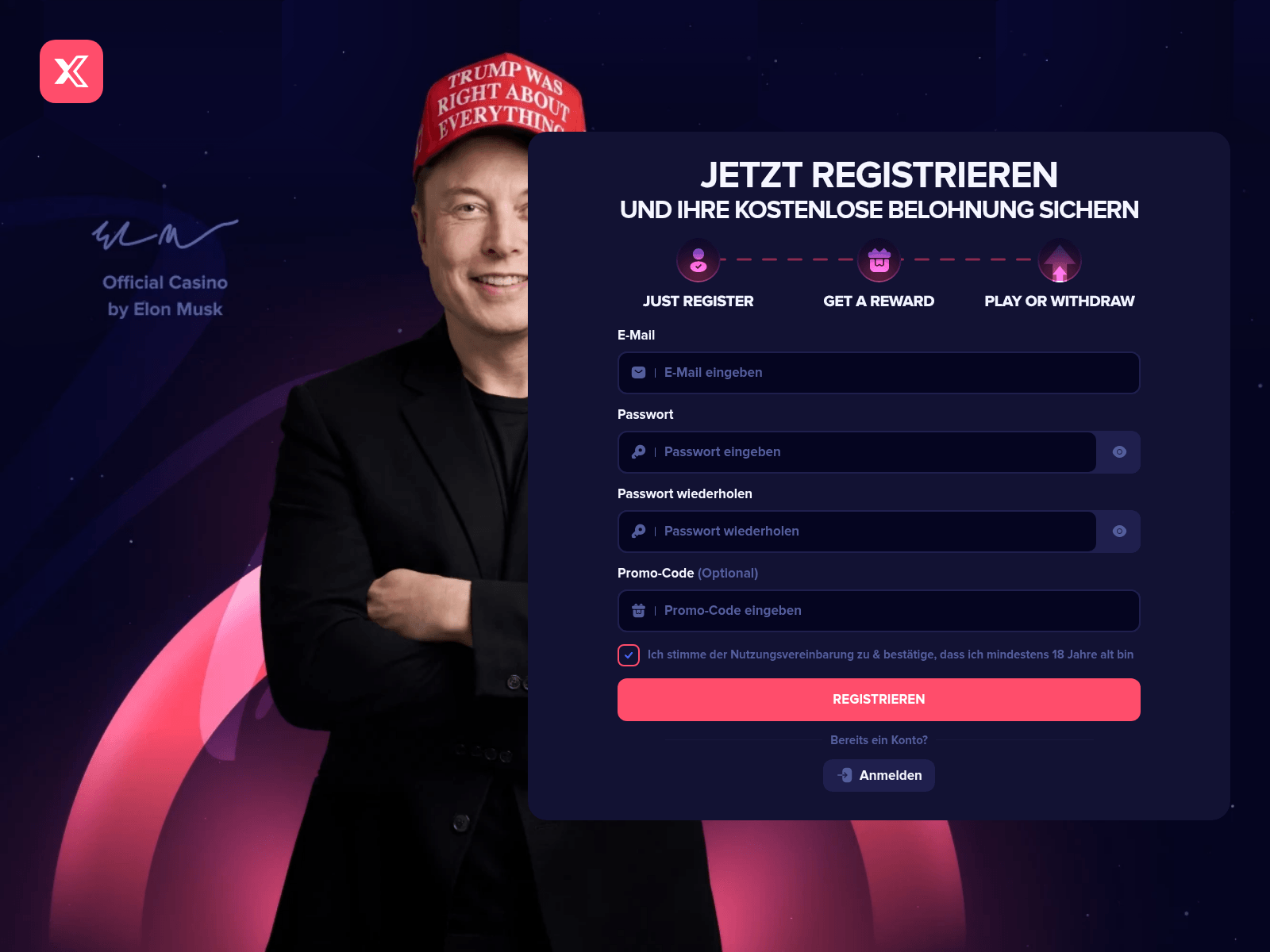Image resolution: width=1270 pixels, height=952 pixels.
Task: Click the Official Casino by Elon Musk text
Action: [x=165, y=296]
